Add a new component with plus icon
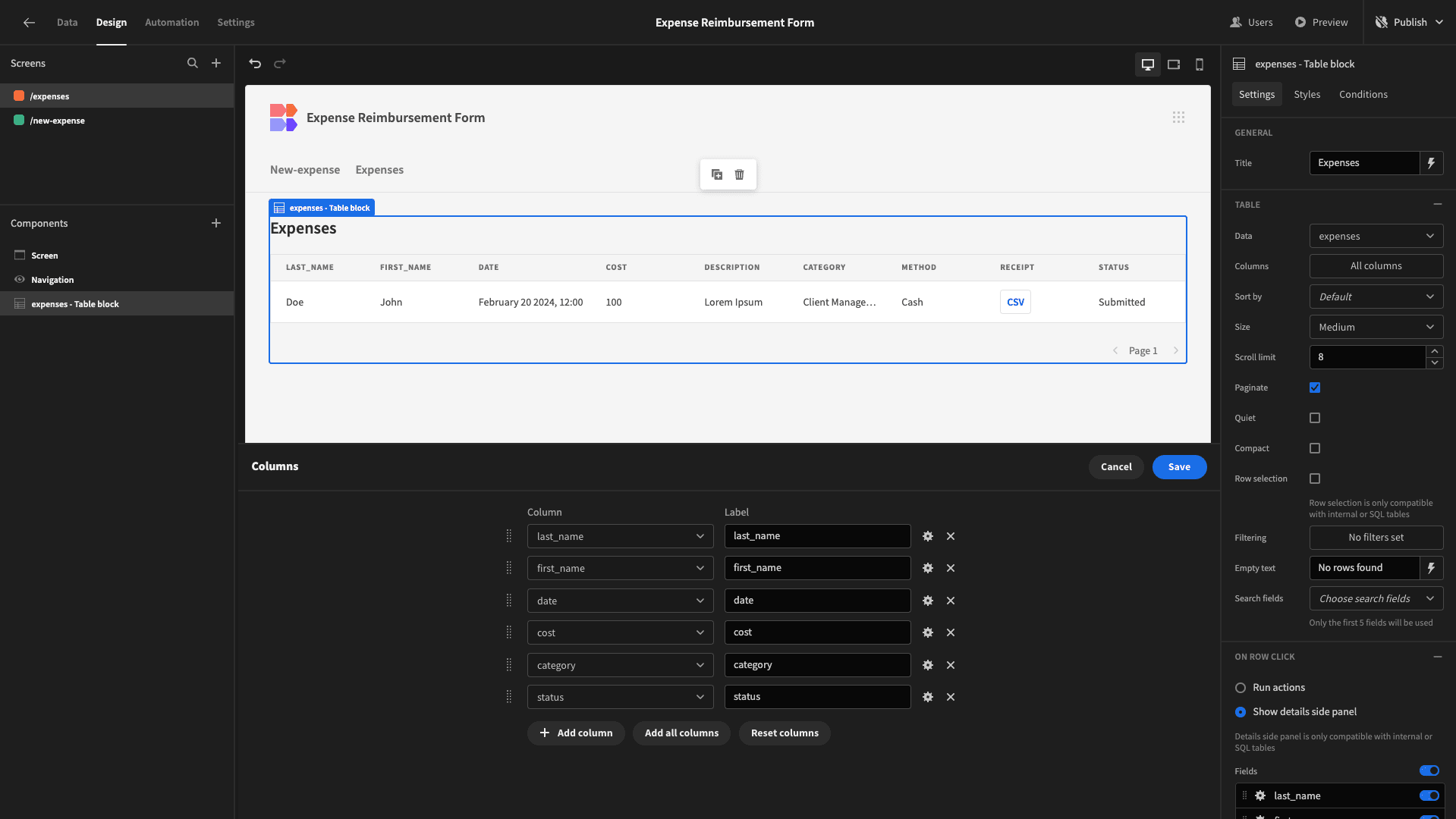The width and height of the screenshot is (1456, 819). (216, 223)
